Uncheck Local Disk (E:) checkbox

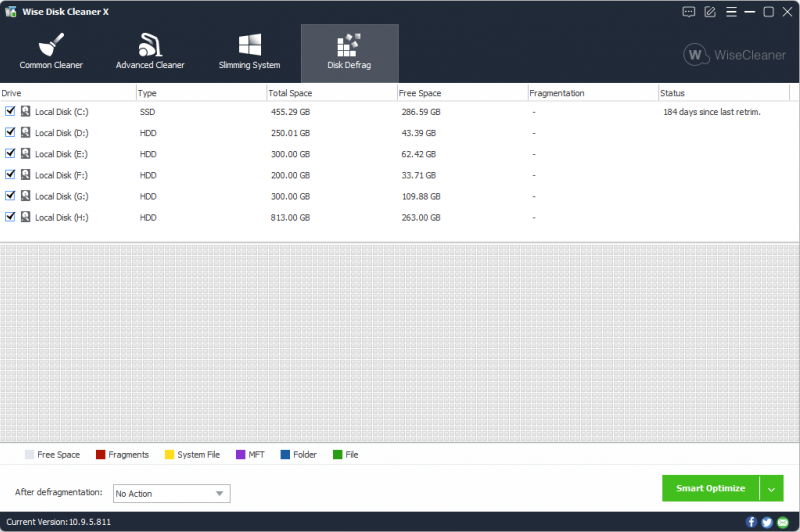click(10, 153)
